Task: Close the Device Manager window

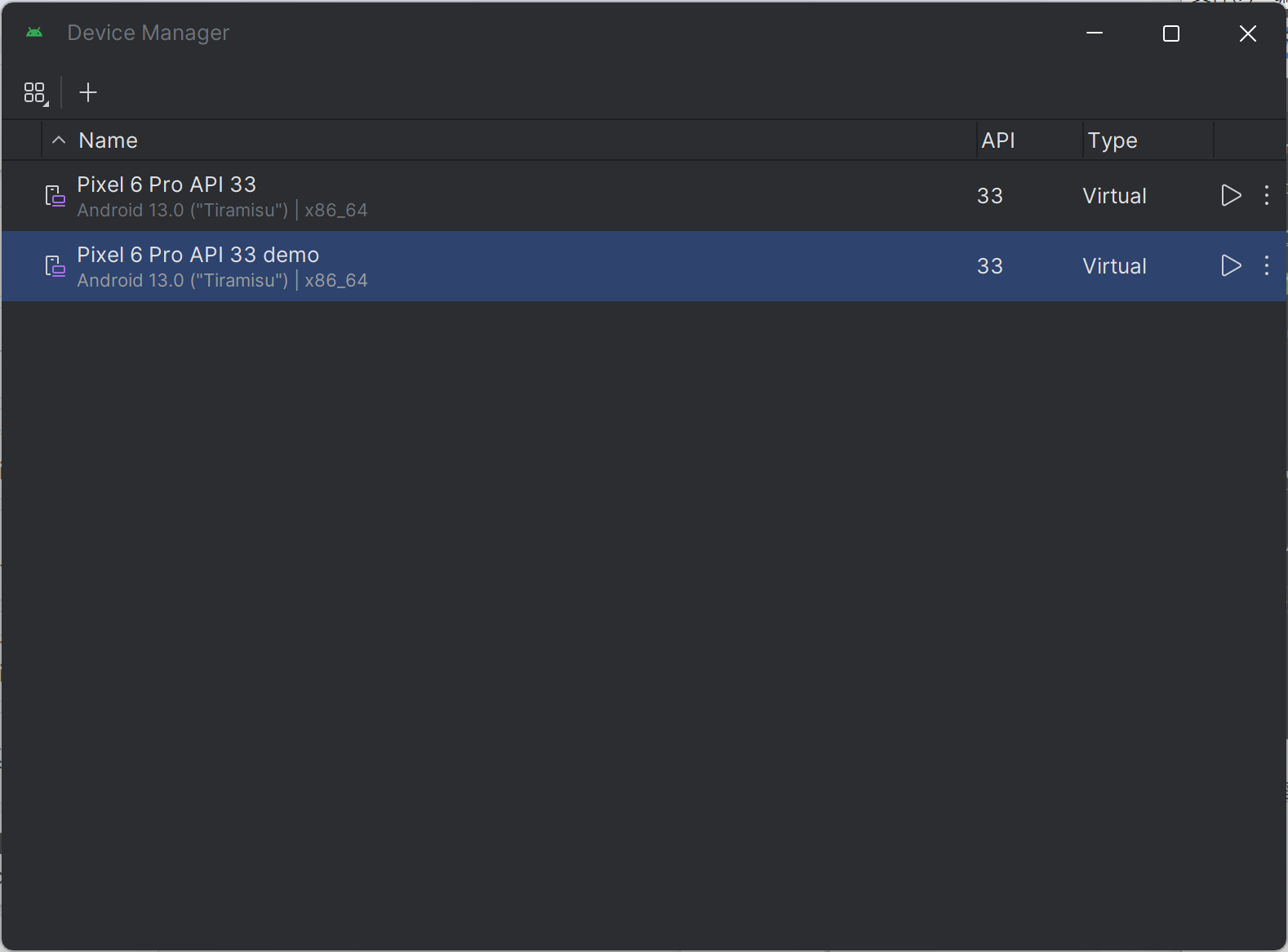Action: [x=1247, y=33]
